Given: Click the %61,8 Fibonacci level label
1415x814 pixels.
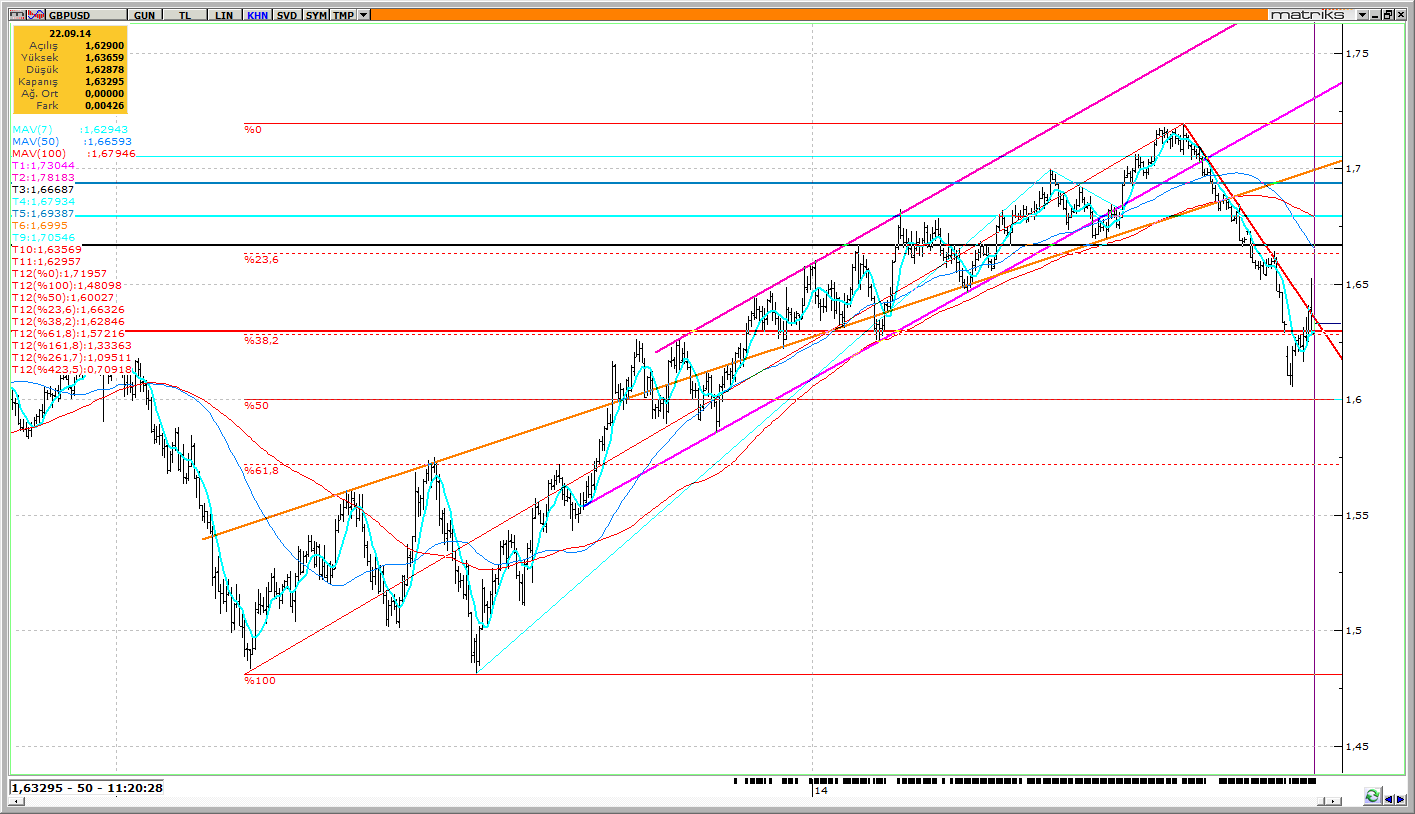Looking at the screenshot, I should 260,470.
